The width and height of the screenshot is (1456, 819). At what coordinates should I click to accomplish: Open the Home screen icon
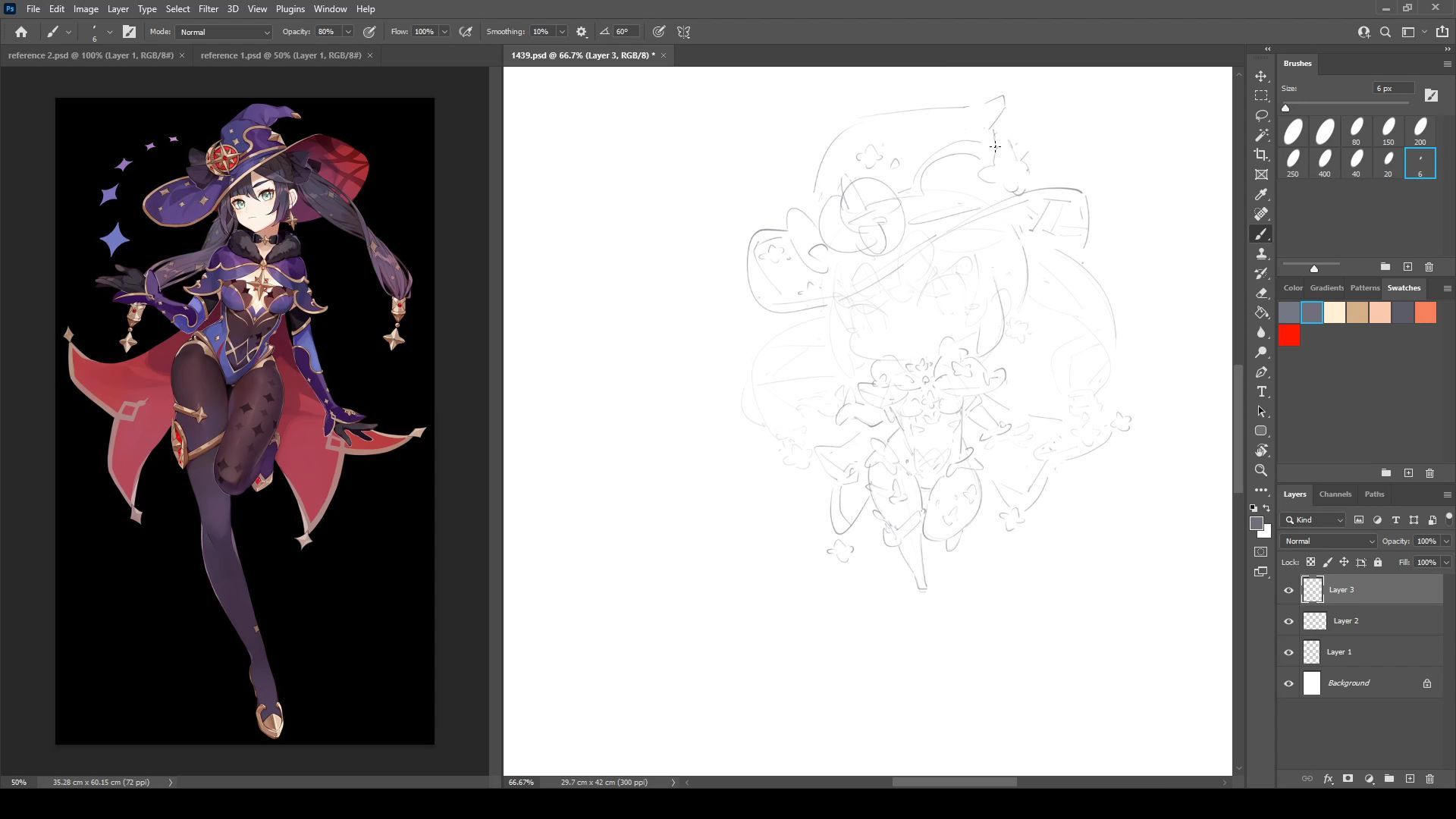tap(21, 32)
